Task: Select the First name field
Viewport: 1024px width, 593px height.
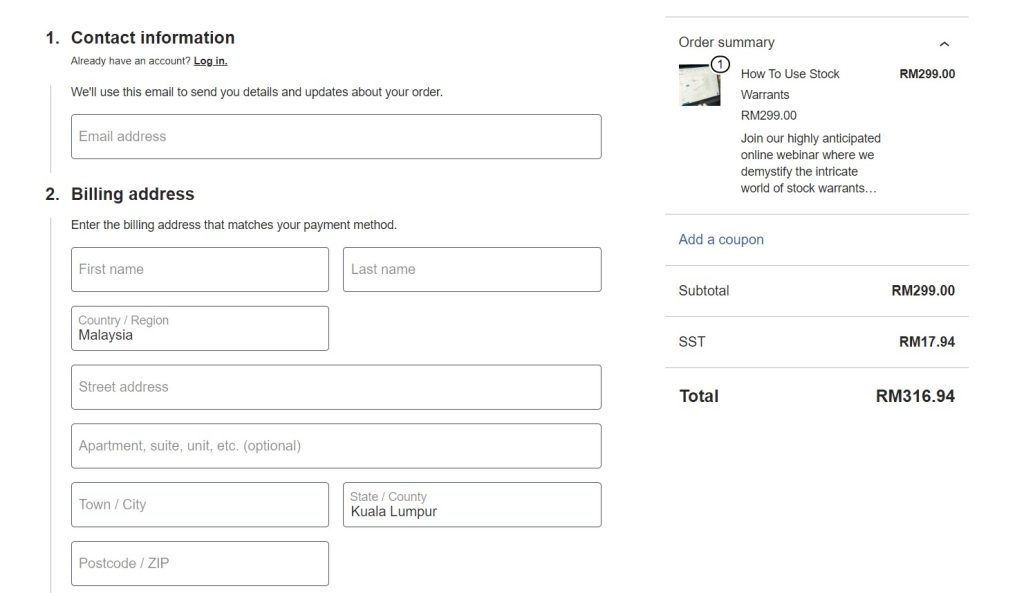Action: (x=199, y=269)
